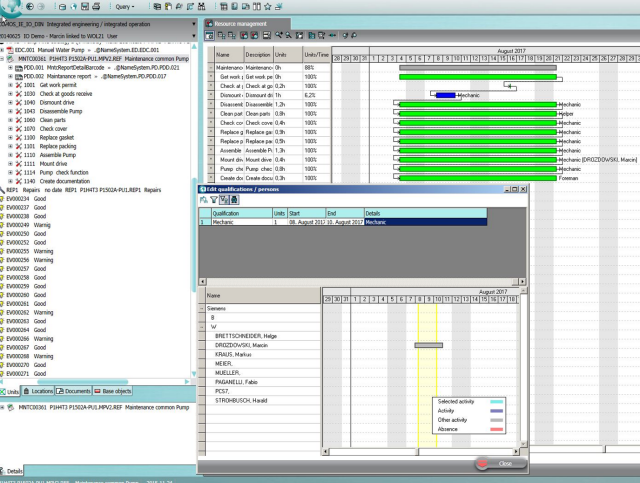Click the binoculars search icon
This screenshot has width=640, height=483.
click(x=202, y=7)
